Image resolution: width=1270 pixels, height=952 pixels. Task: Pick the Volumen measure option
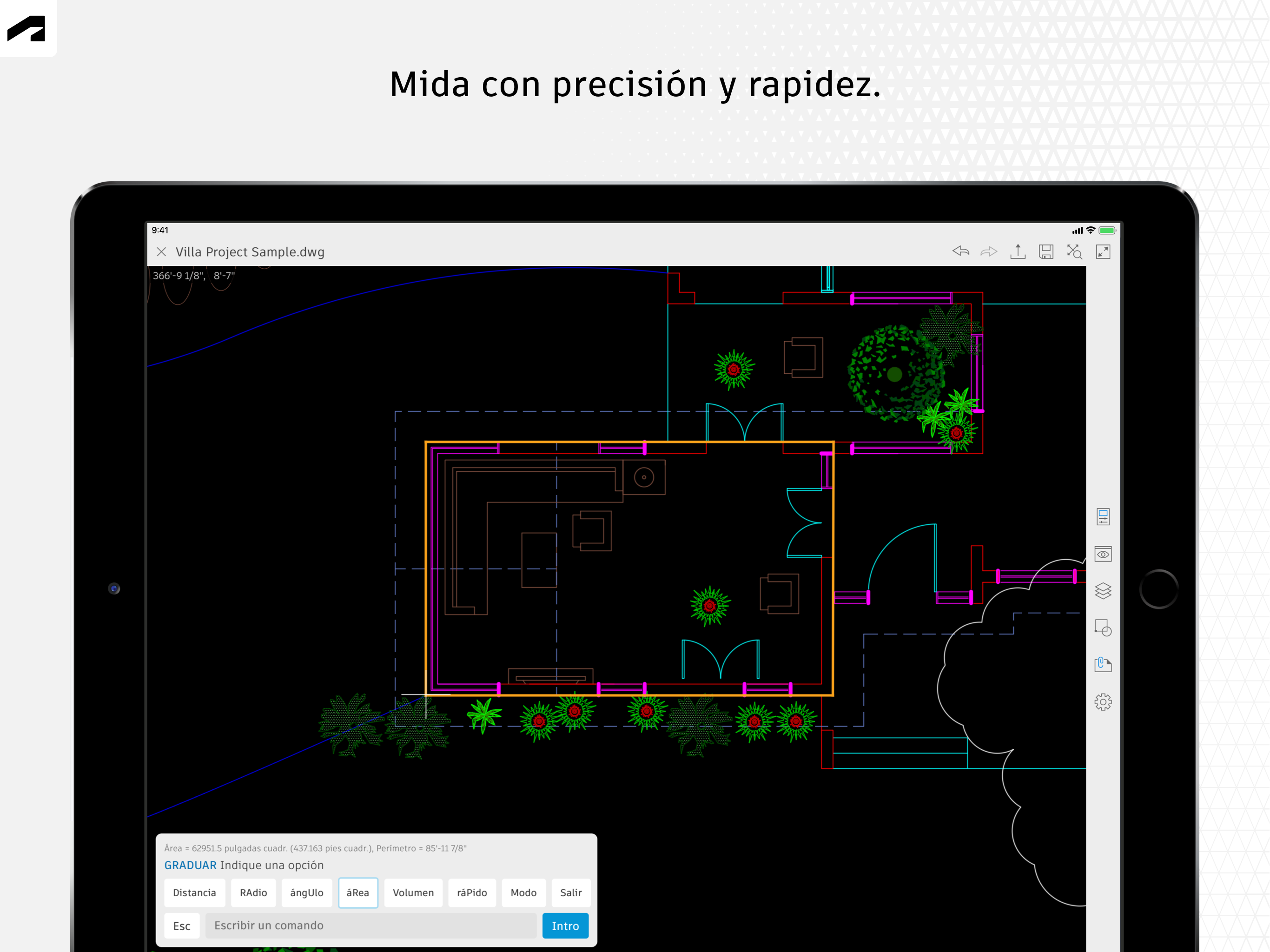pyautogui.click(x=413, y=892)
